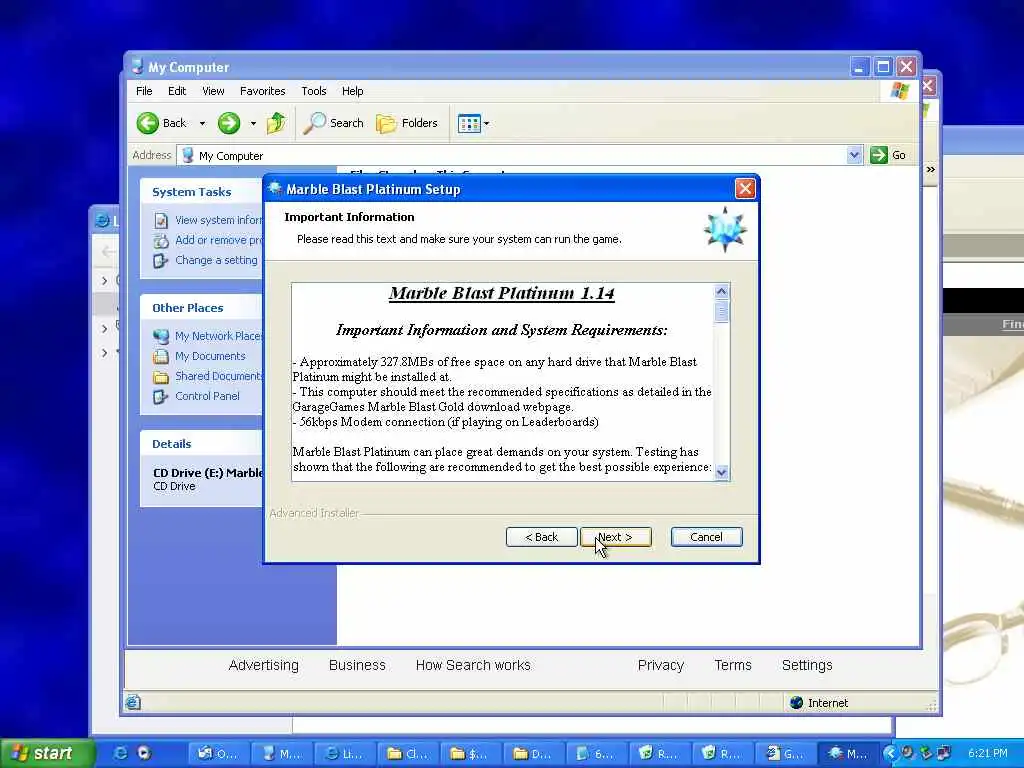Expand toolbar chevron in window behind

coord(931,169)
